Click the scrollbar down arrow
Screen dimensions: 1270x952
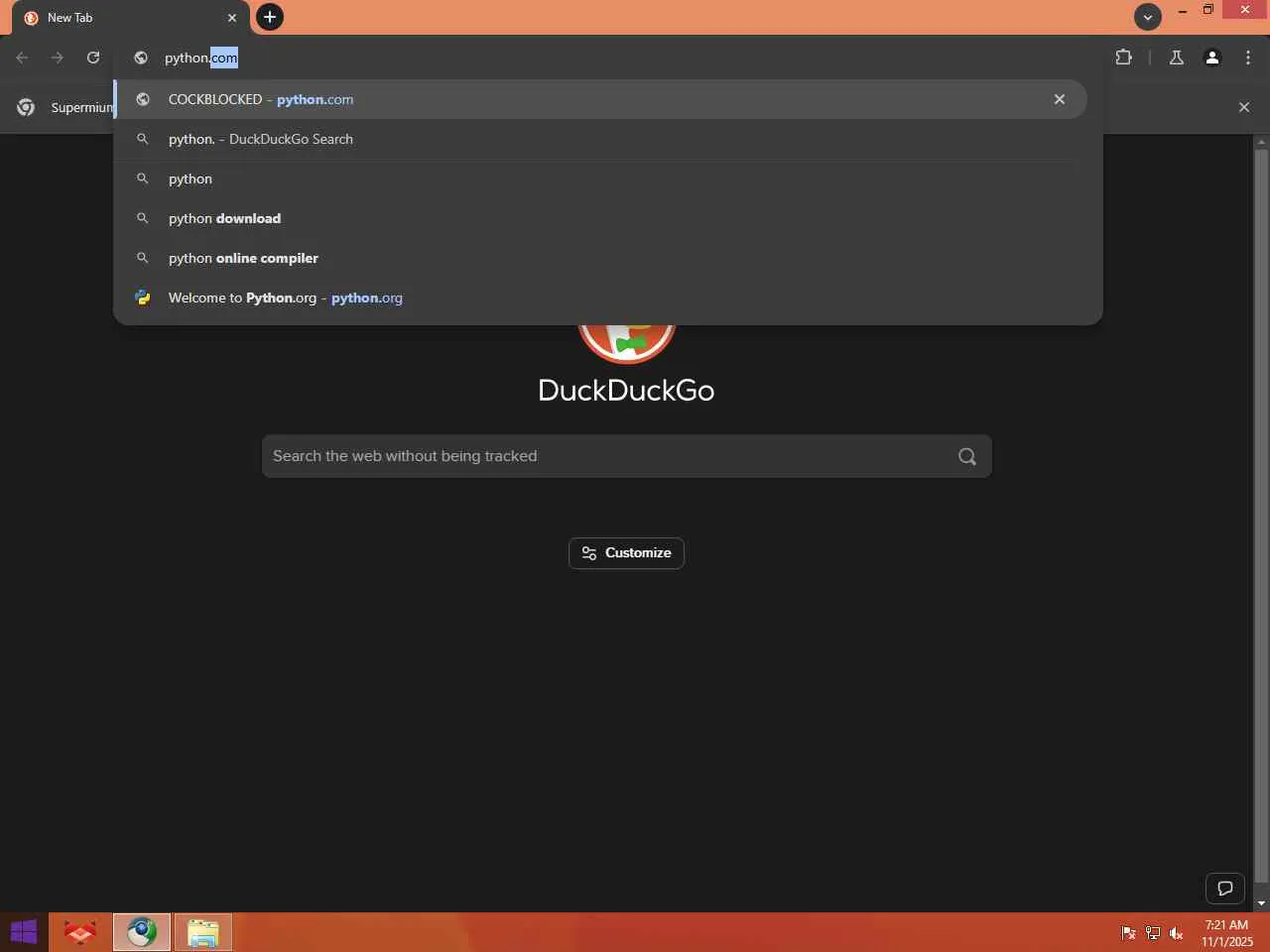pyautogui.click(x=1261, y=903)
